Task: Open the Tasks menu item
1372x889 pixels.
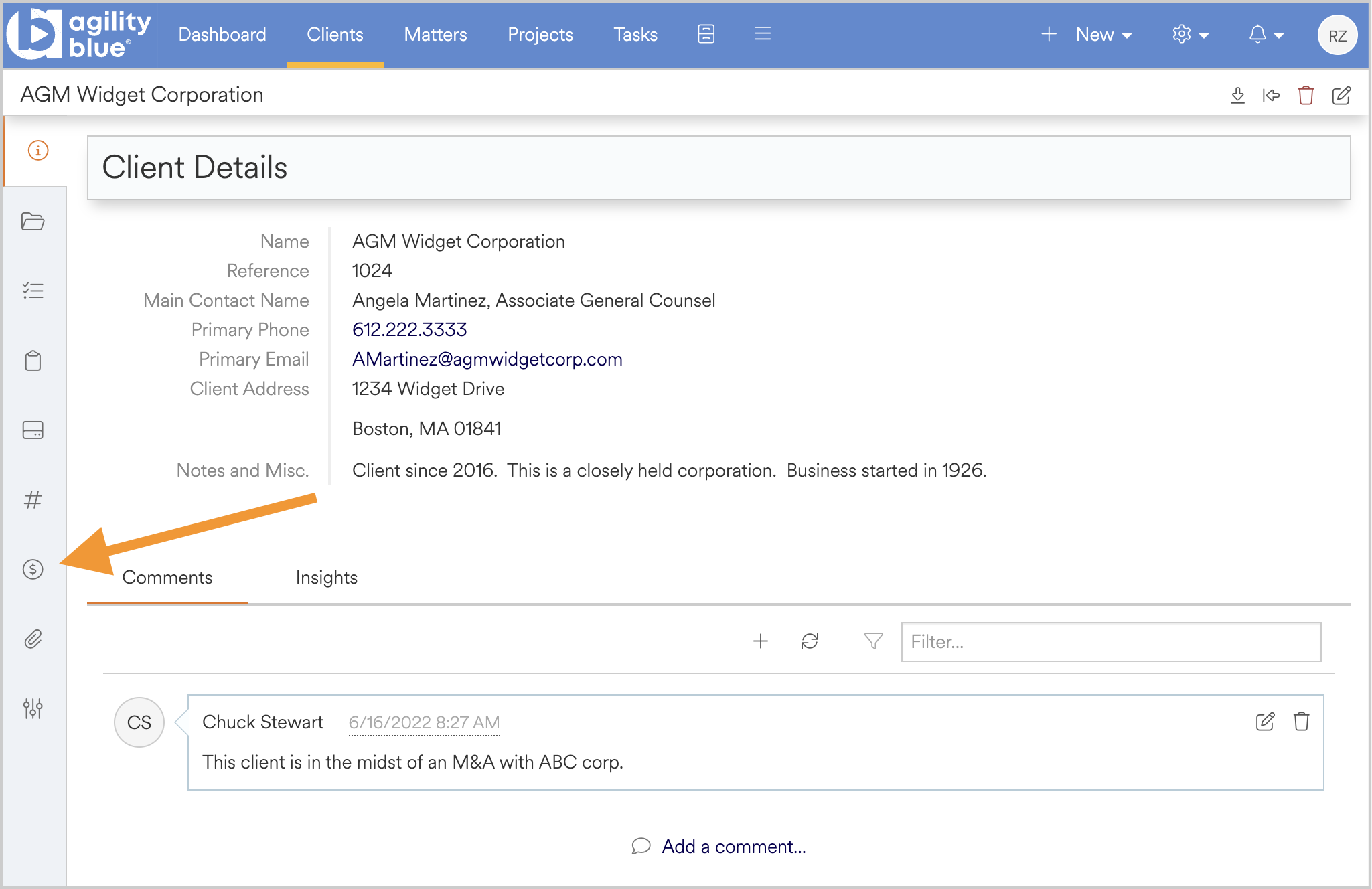Action: [635, 35]
